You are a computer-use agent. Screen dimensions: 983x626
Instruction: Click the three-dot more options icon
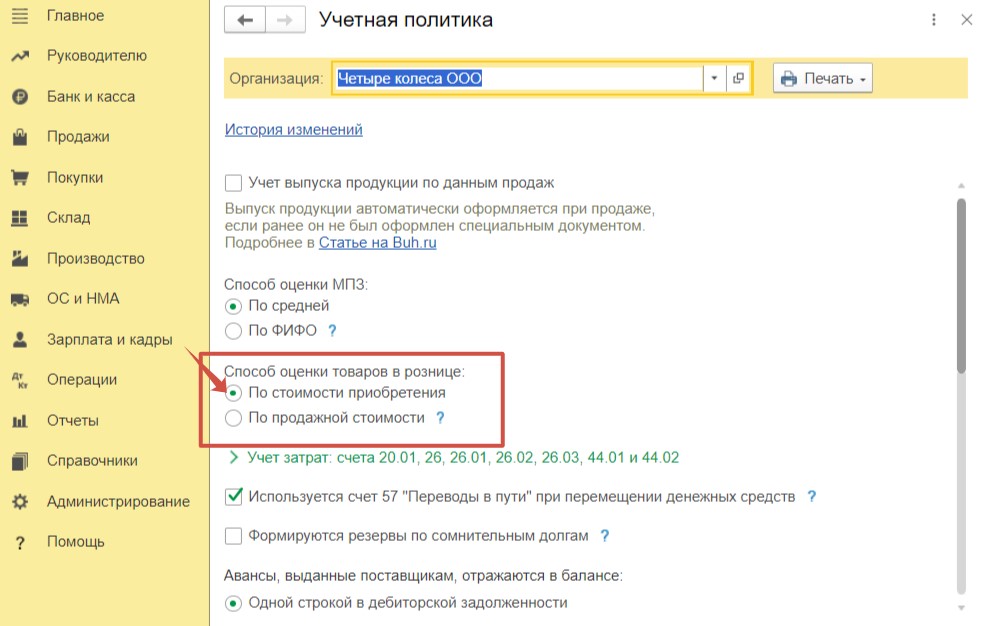(x=934, y=20)
